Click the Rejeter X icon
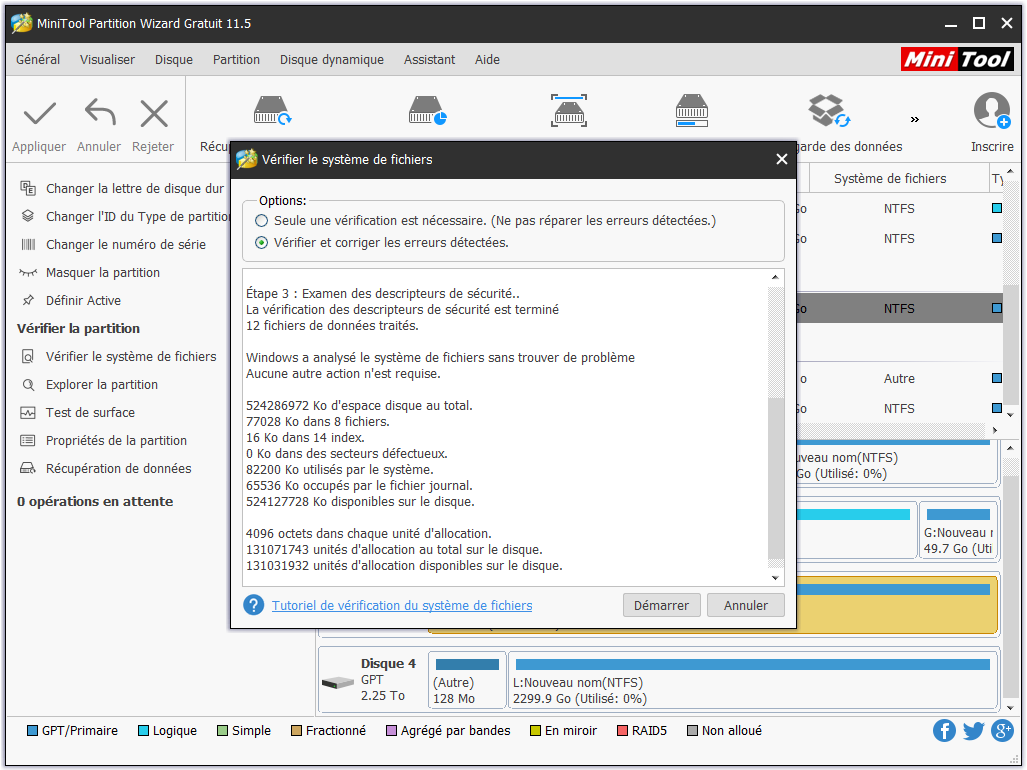Viewport: 1027px width, 770px height. tap(154, 114)
